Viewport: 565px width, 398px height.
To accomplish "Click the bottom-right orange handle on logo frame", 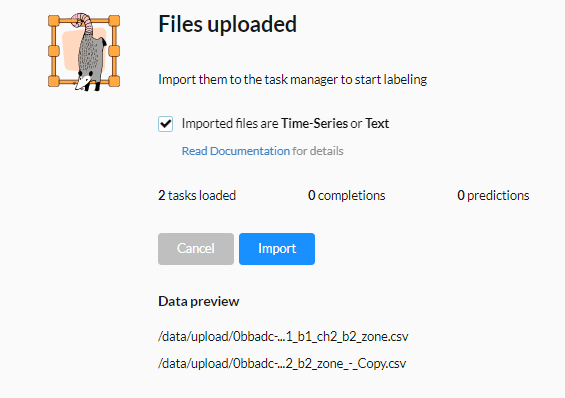I will (114, 81).
